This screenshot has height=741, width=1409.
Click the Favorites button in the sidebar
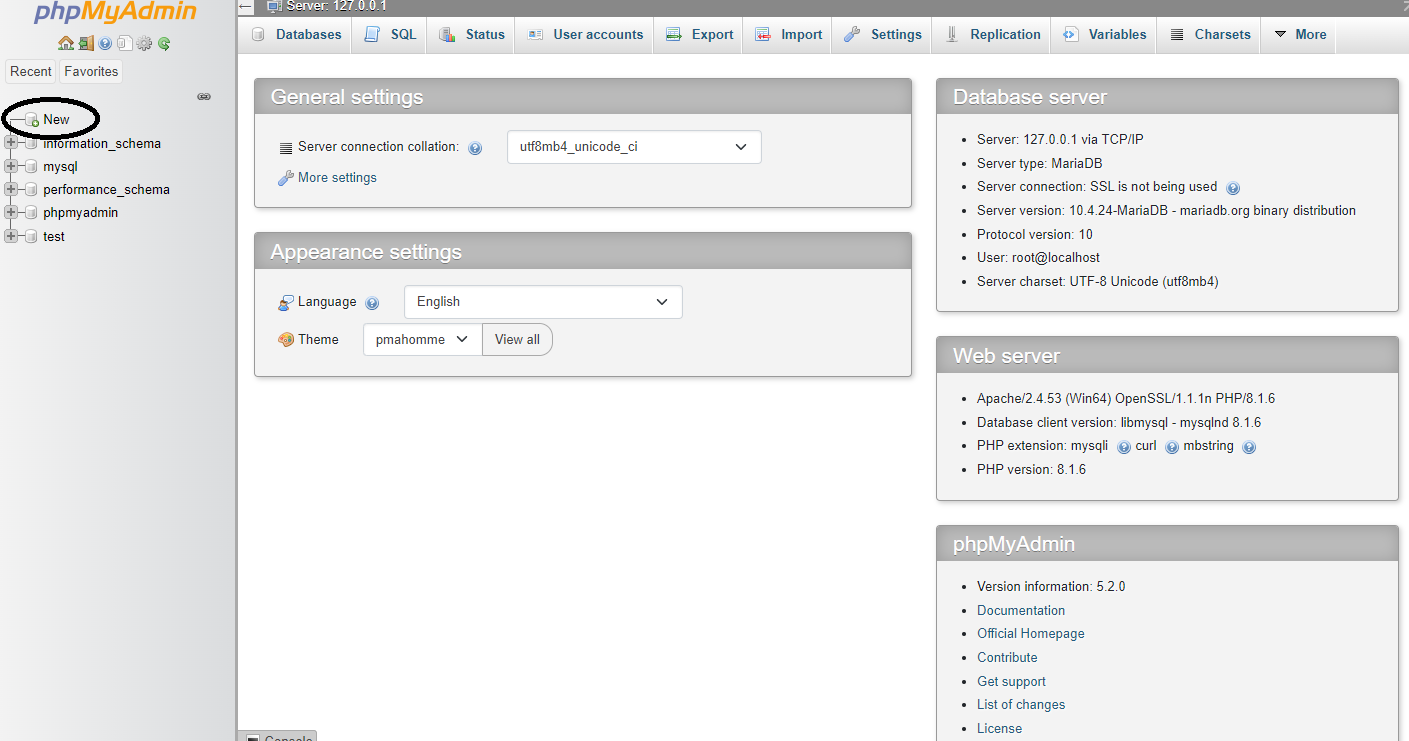(x=91, y=71)
